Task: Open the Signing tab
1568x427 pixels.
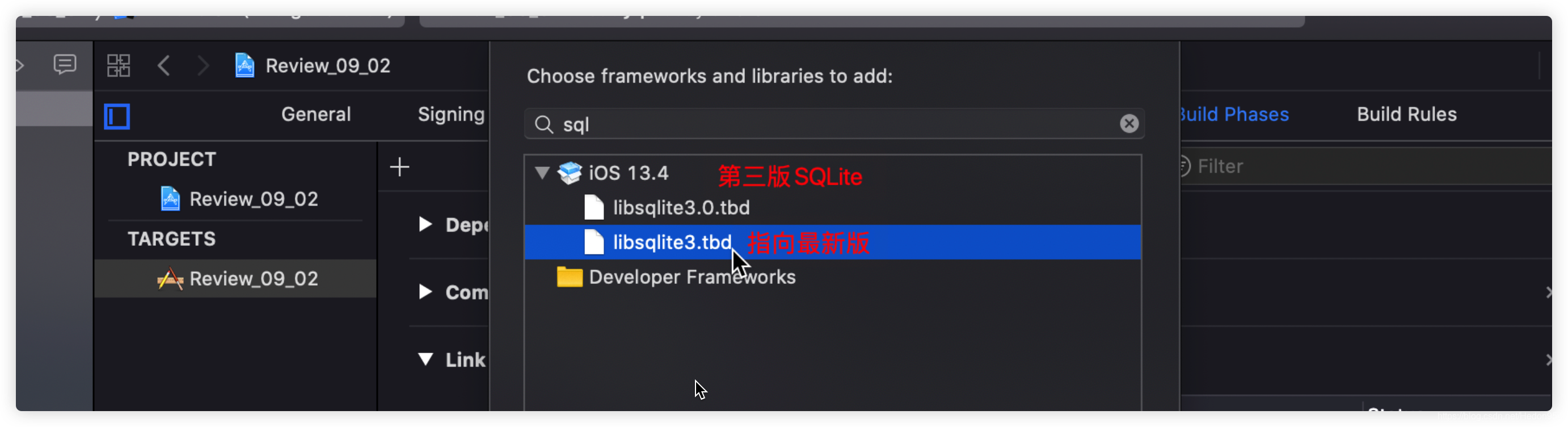Action: pyautogui.click(x=450, y=114)
